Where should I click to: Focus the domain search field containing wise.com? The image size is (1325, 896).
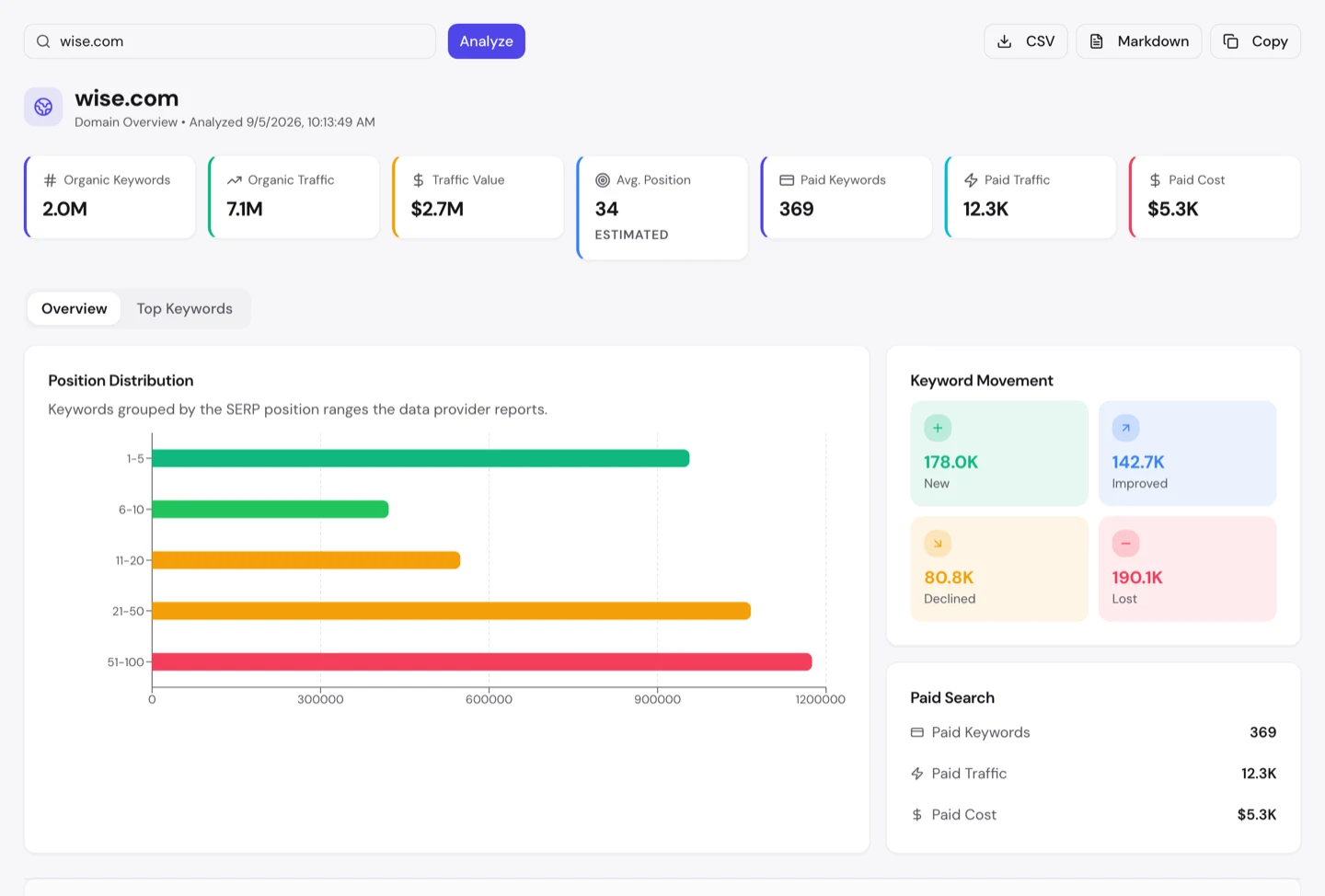point(230,41)
